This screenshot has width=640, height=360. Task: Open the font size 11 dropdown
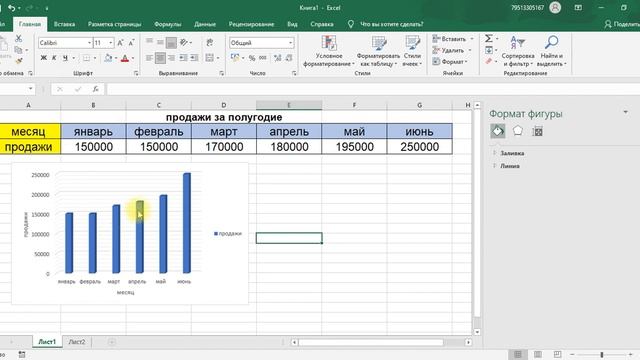(111, 43)
